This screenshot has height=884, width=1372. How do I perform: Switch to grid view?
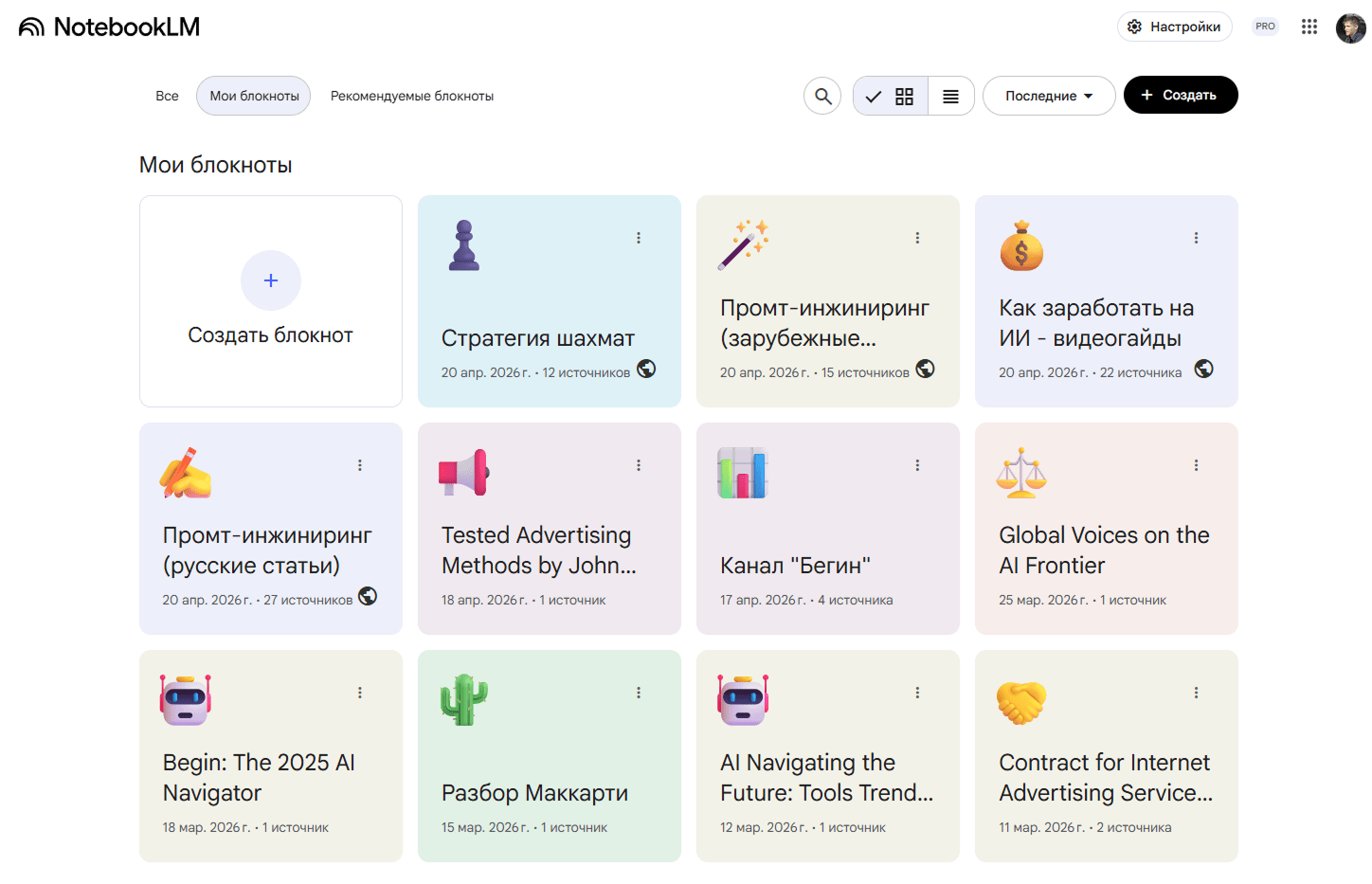pyautogui.click(x=892, y=96)
